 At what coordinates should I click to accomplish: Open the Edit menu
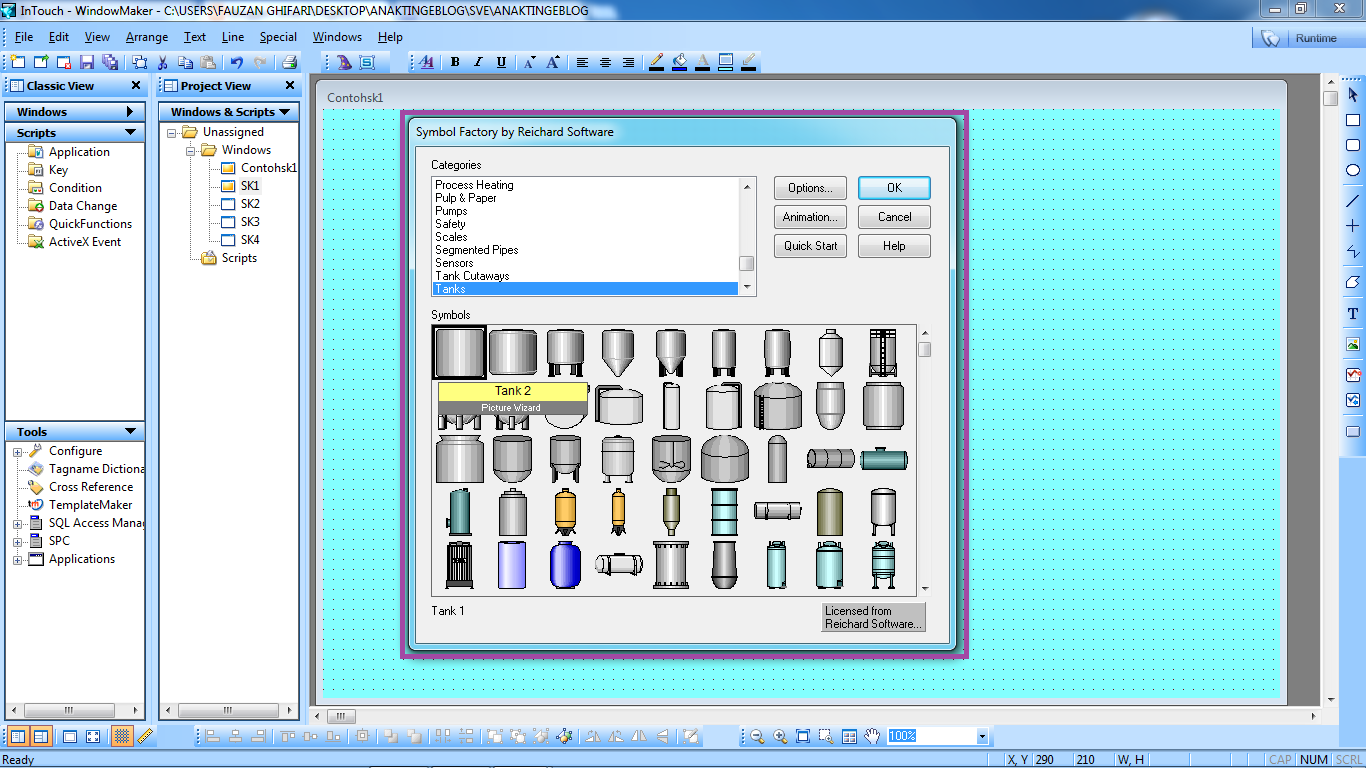[59, 37]
